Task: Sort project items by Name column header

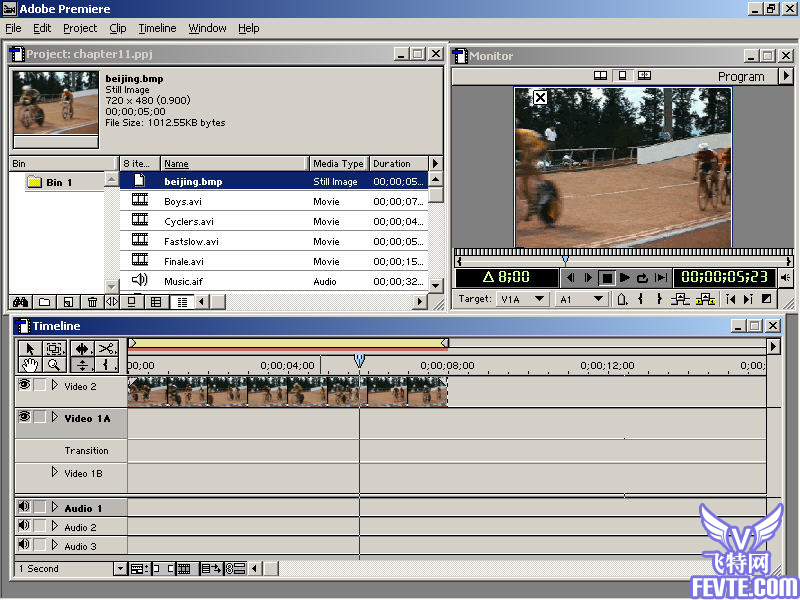Action: pos(235,163)
